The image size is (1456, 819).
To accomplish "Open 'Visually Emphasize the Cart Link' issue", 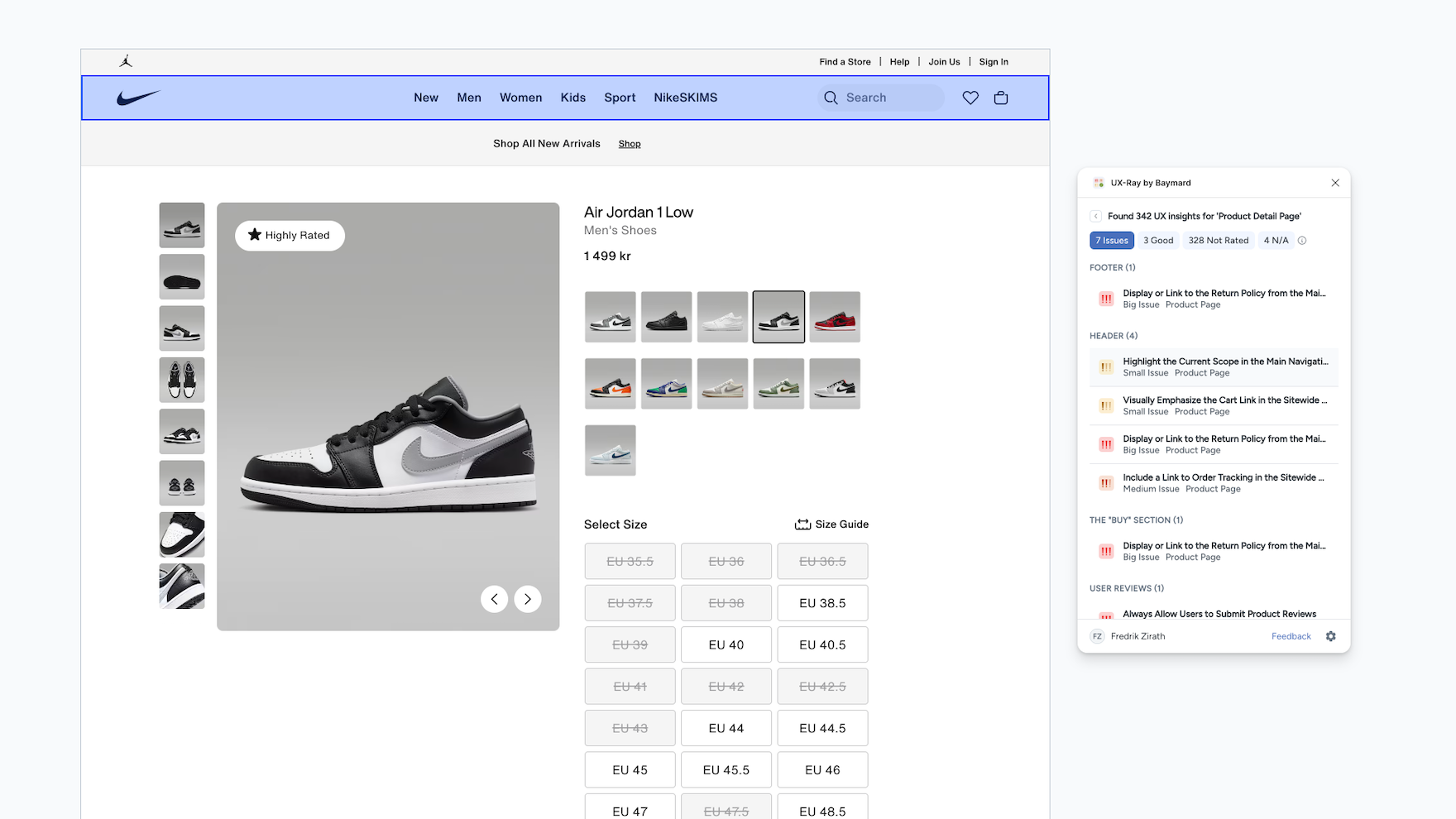I will pos(1214,405).
